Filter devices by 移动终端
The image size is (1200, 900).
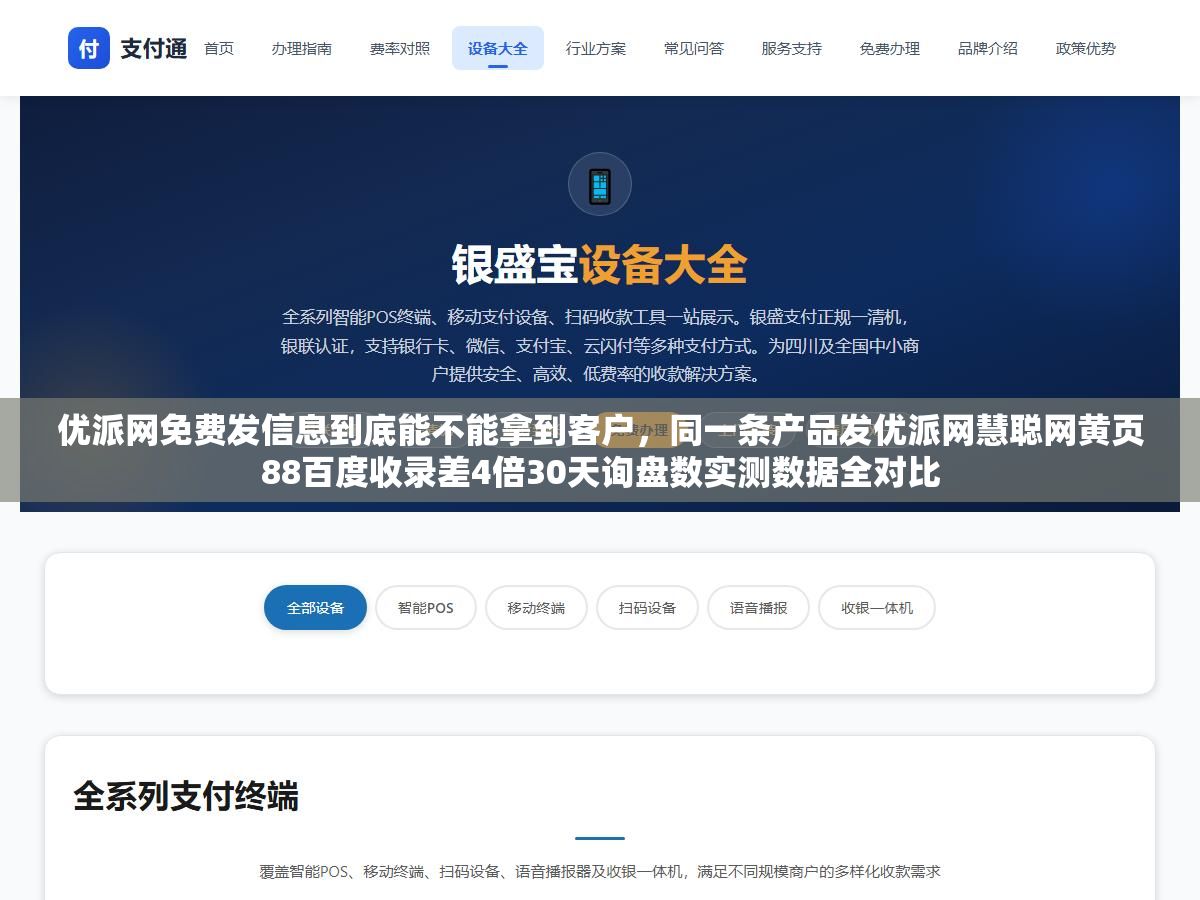pyautogui.click(x=536, y=607)
